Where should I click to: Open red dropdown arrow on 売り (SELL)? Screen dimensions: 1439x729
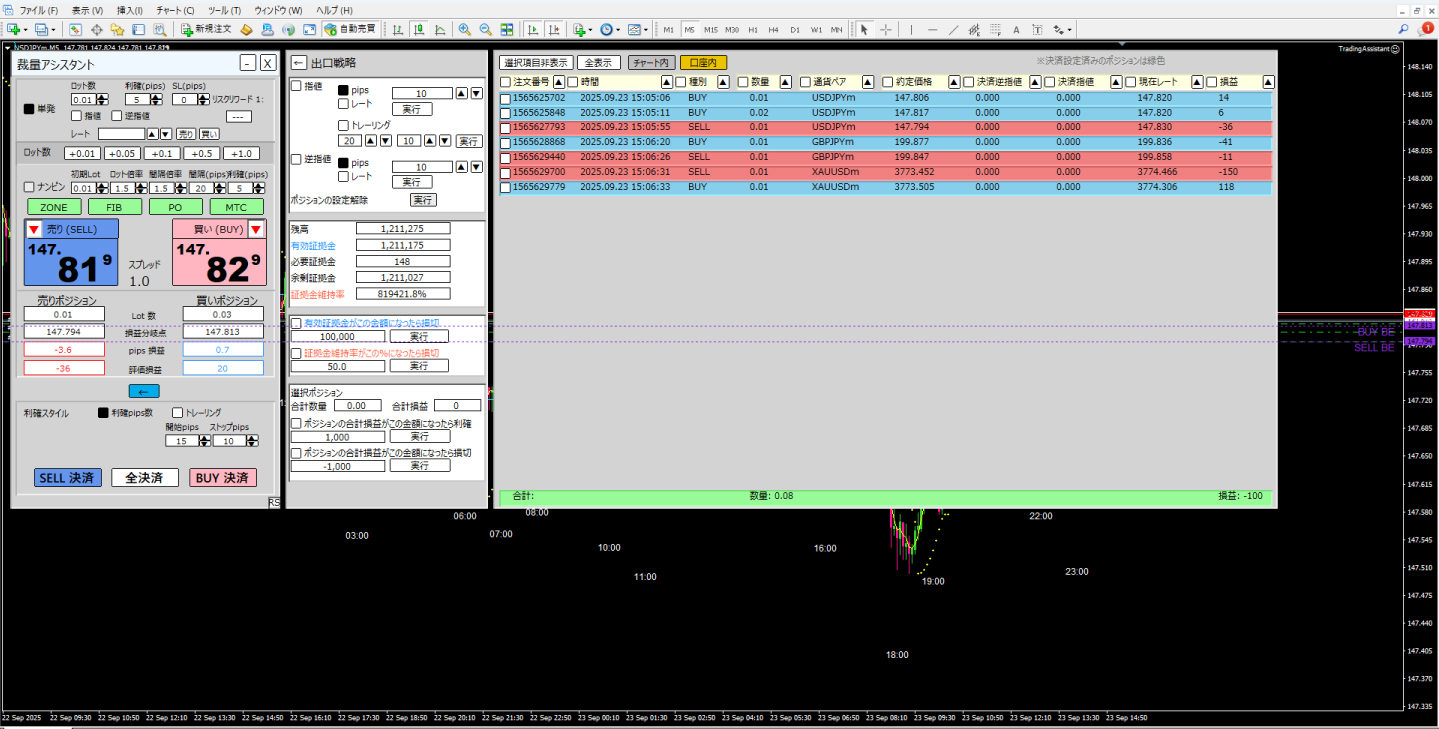pos(34,230)
